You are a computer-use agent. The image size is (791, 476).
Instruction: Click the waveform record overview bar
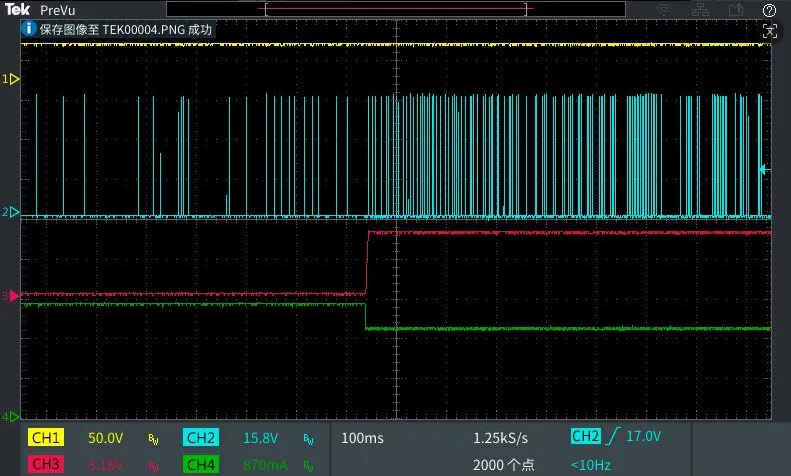pos(396,9)
